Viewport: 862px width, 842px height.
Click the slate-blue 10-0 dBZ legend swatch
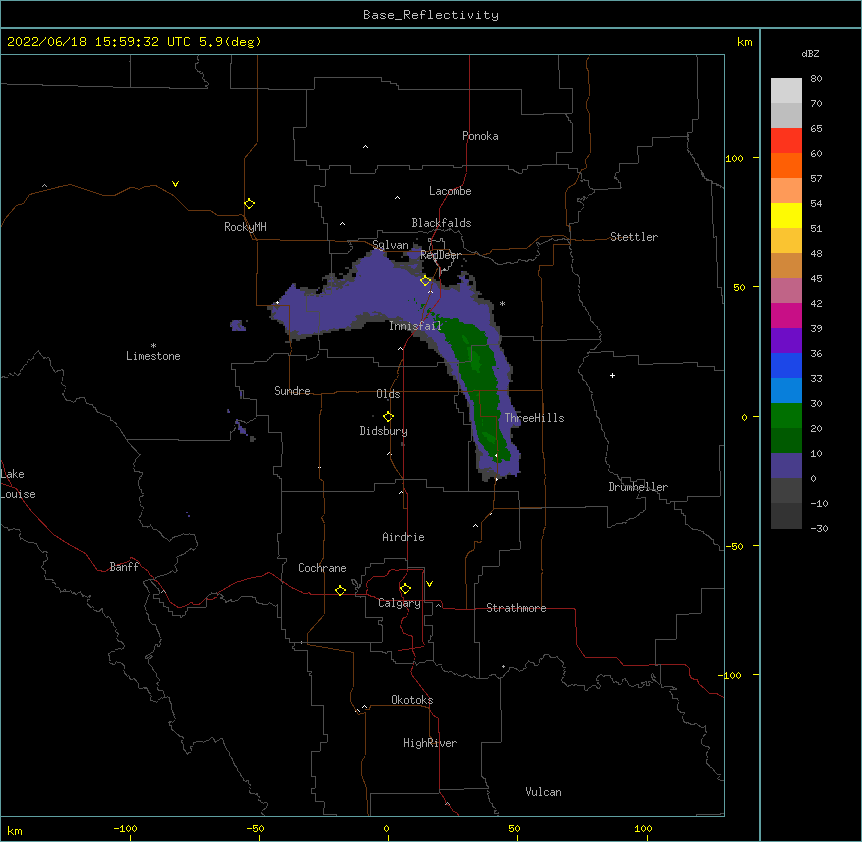[786, 466]
